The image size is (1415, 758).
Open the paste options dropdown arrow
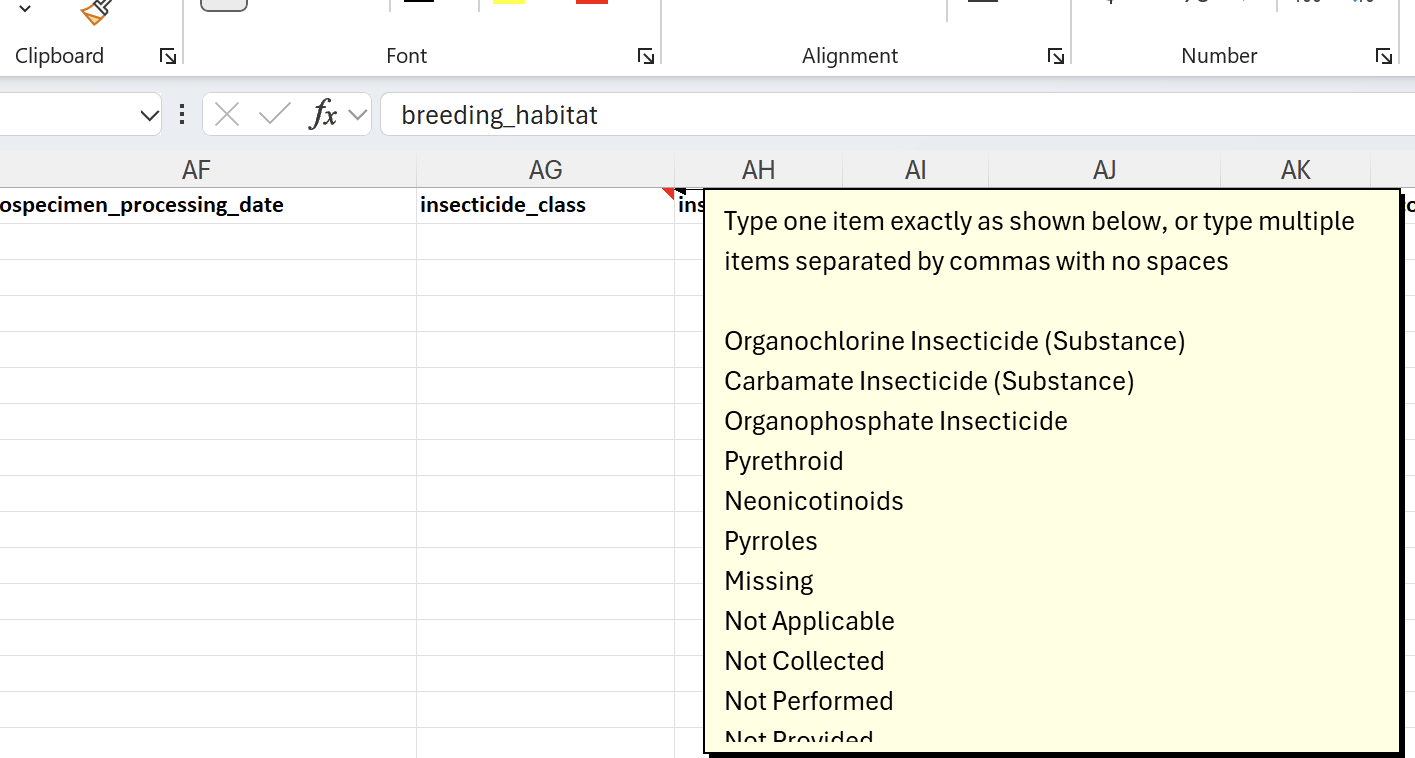click(25, 9)
